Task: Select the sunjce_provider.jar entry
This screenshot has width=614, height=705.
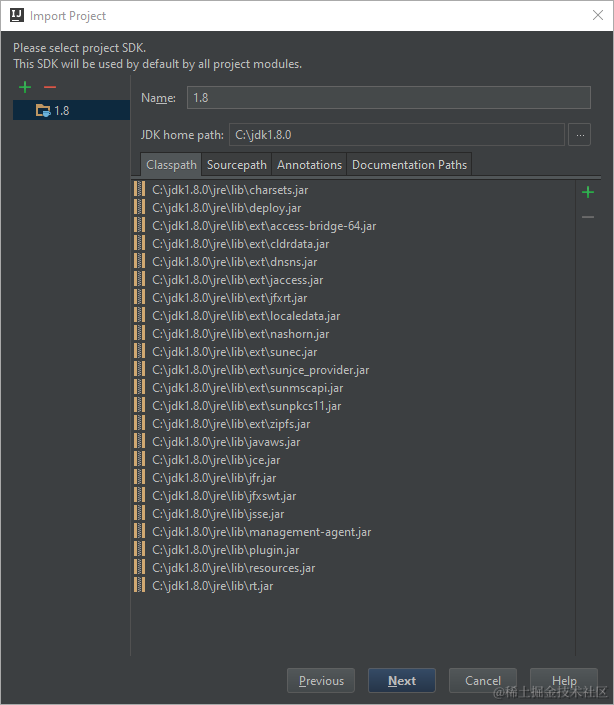Action: pyautogui.click(x=353, y=370)
